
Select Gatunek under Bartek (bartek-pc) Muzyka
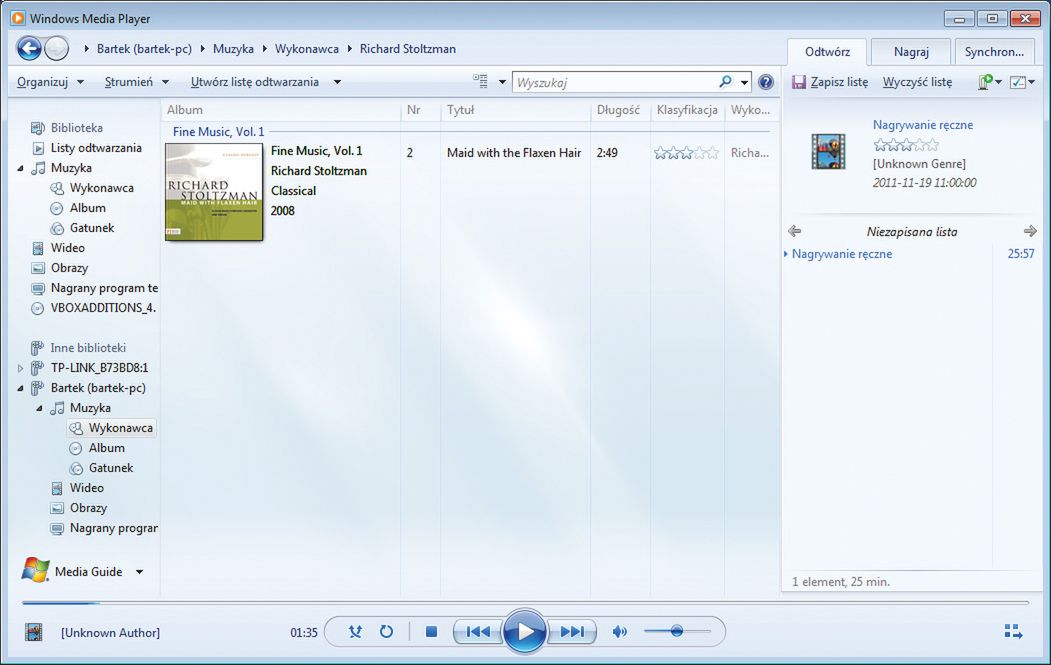tap(111, 468)
